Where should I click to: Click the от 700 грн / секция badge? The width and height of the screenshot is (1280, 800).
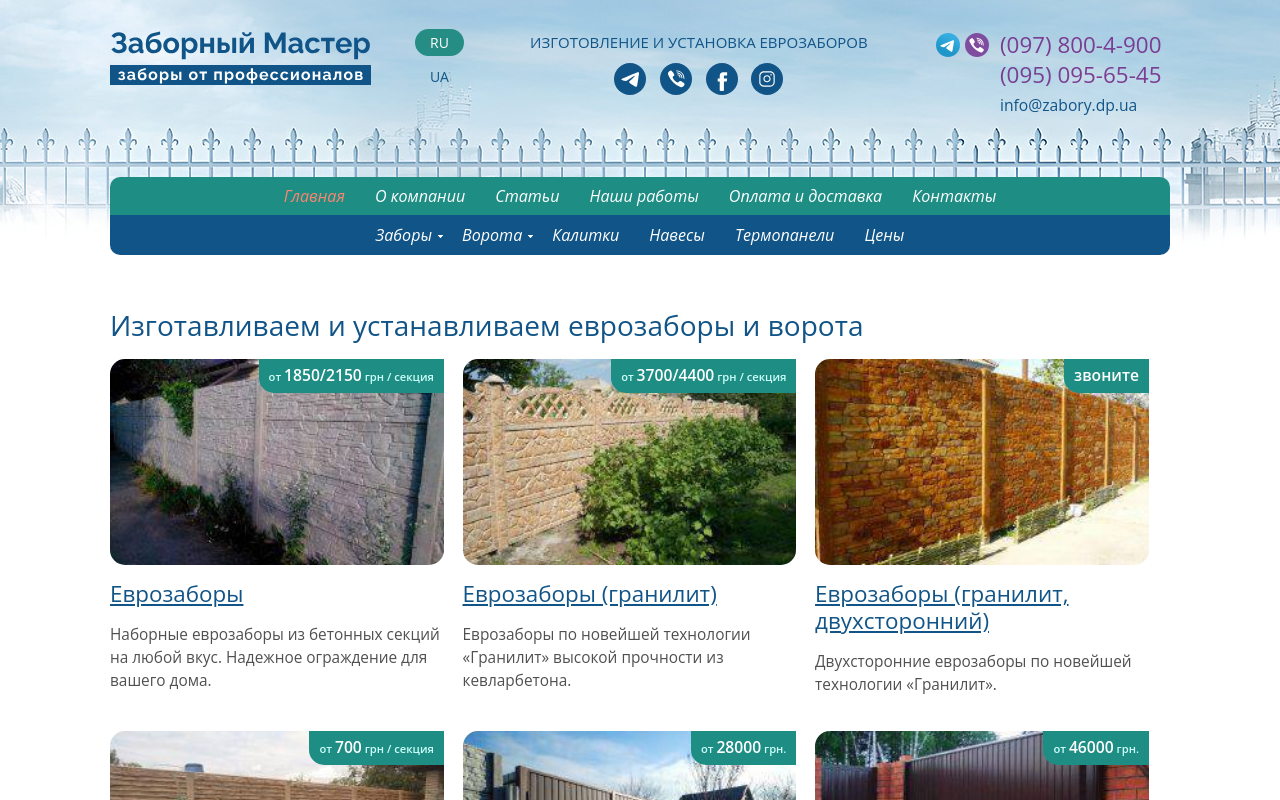tap(376, 748)
